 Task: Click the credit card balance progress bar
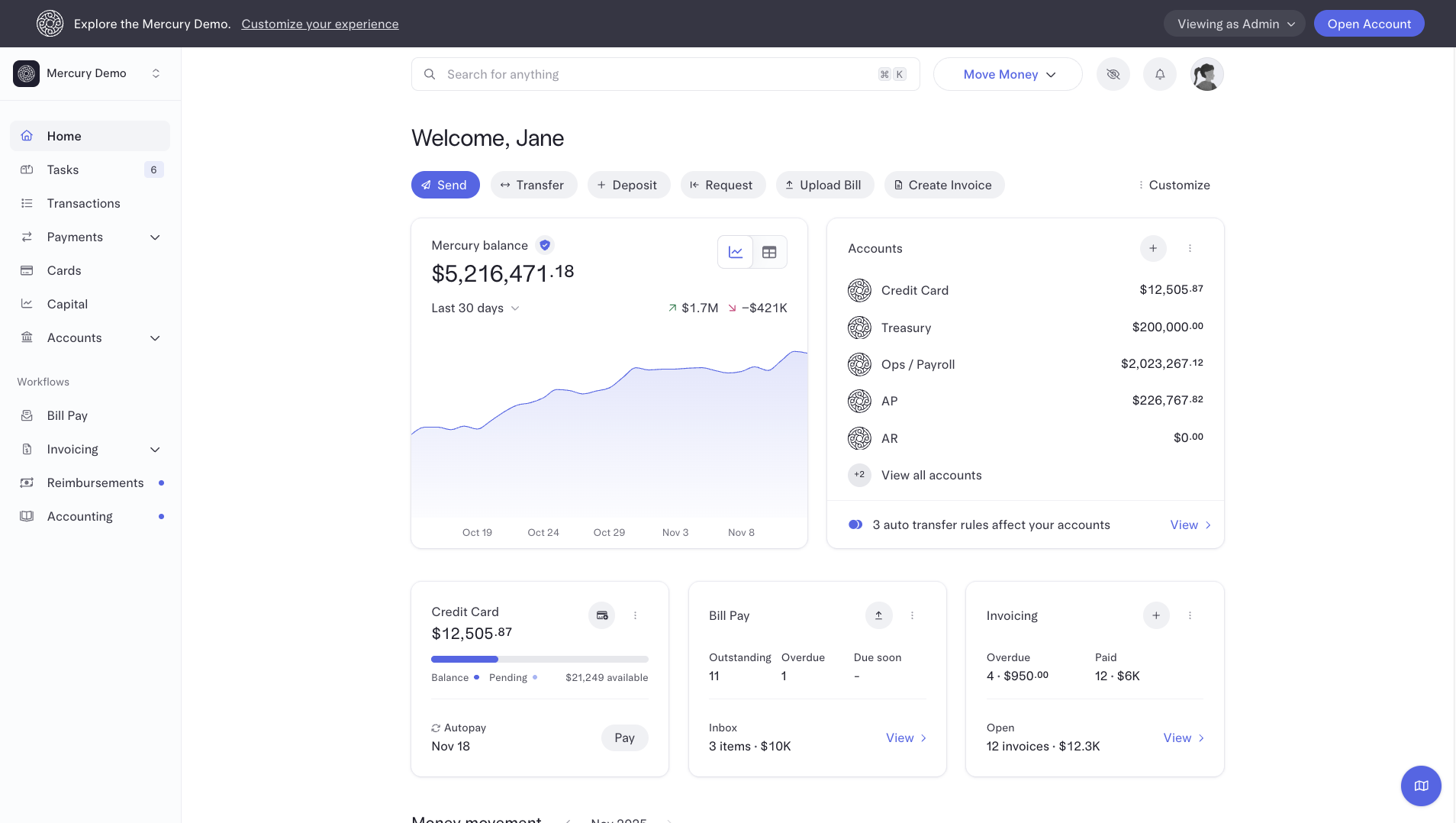[x=540, y=659]
